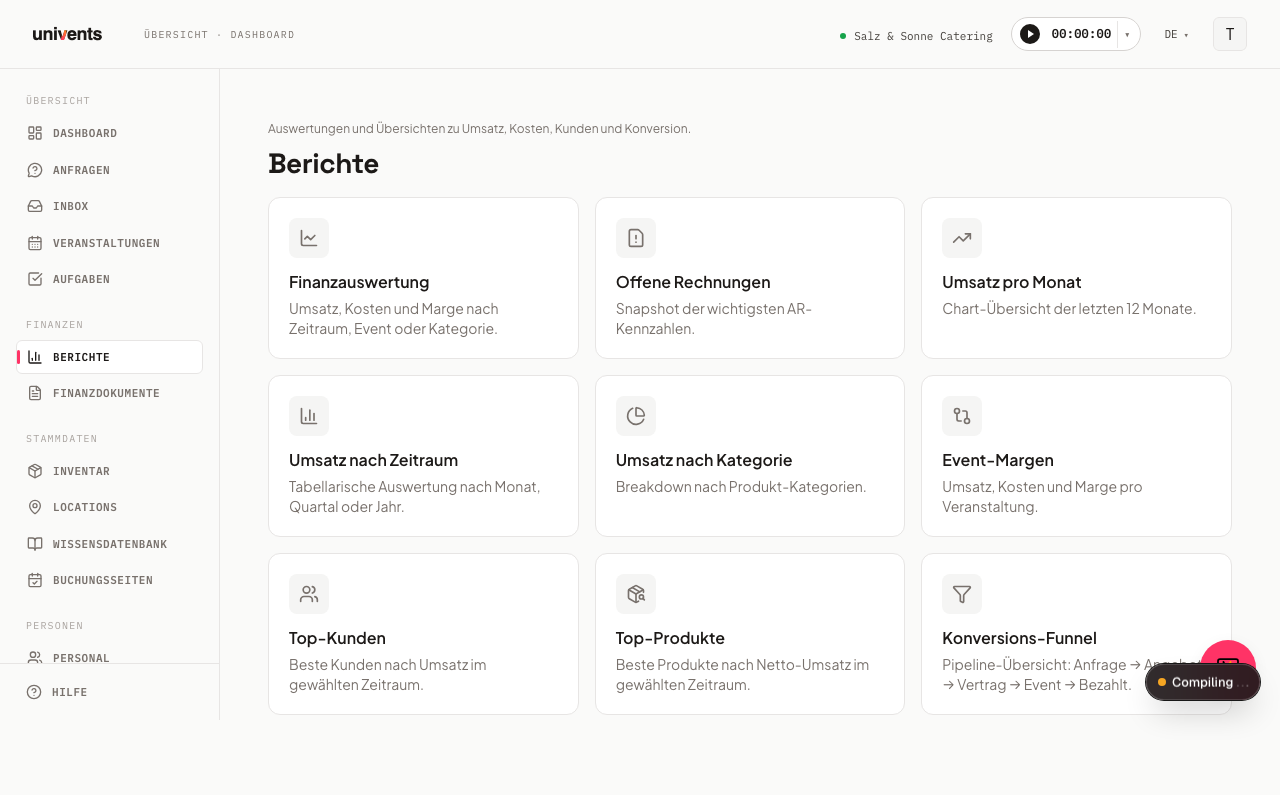The image size is (1280, 795).
Task: Click Top-Kunden users icon
Action: pos(309,594)
